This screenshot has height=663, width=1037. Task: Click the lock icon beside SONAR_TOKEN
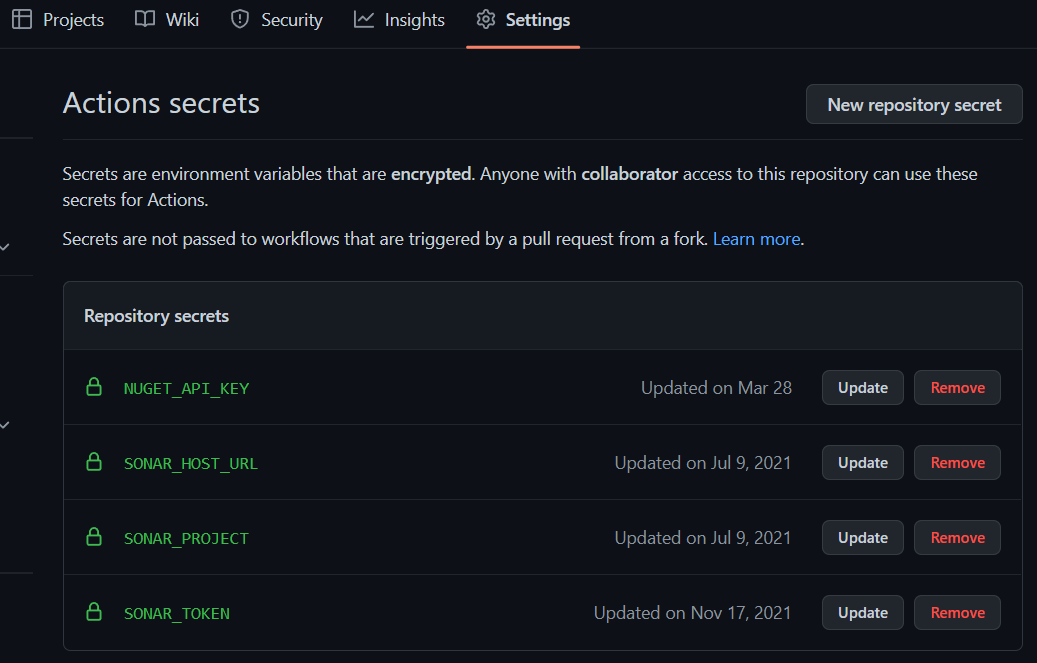coord(94,611)
